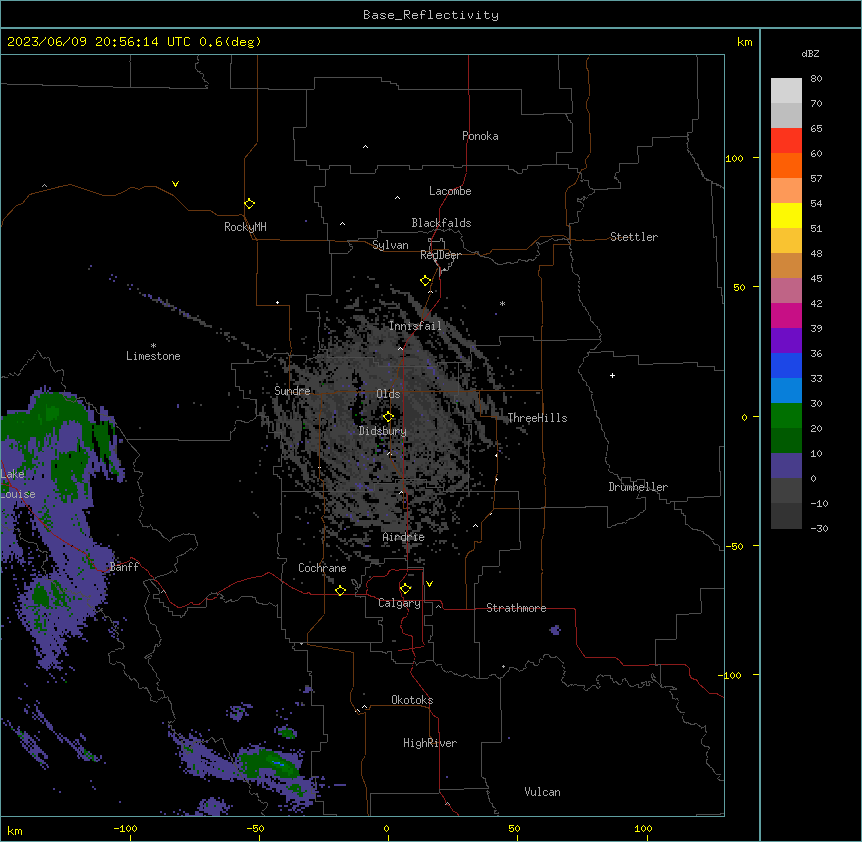Click the small purple echo south of Strathmore
Screen dimensions: 862x842
point(555,630)
